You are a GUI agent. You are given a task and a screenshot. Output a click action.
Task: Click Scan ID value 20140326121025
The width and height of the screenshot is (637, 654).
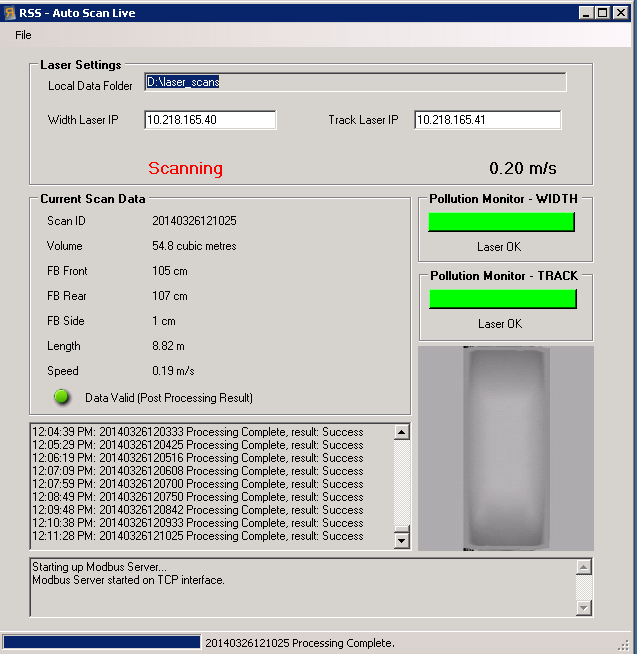[x=194, y=221]
